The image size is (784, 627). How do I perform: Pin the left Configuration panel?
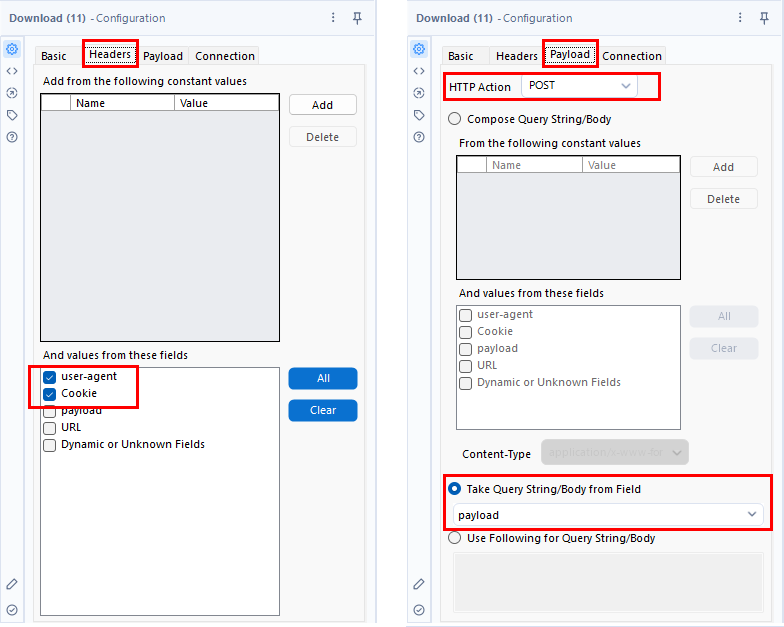[357, 18]
